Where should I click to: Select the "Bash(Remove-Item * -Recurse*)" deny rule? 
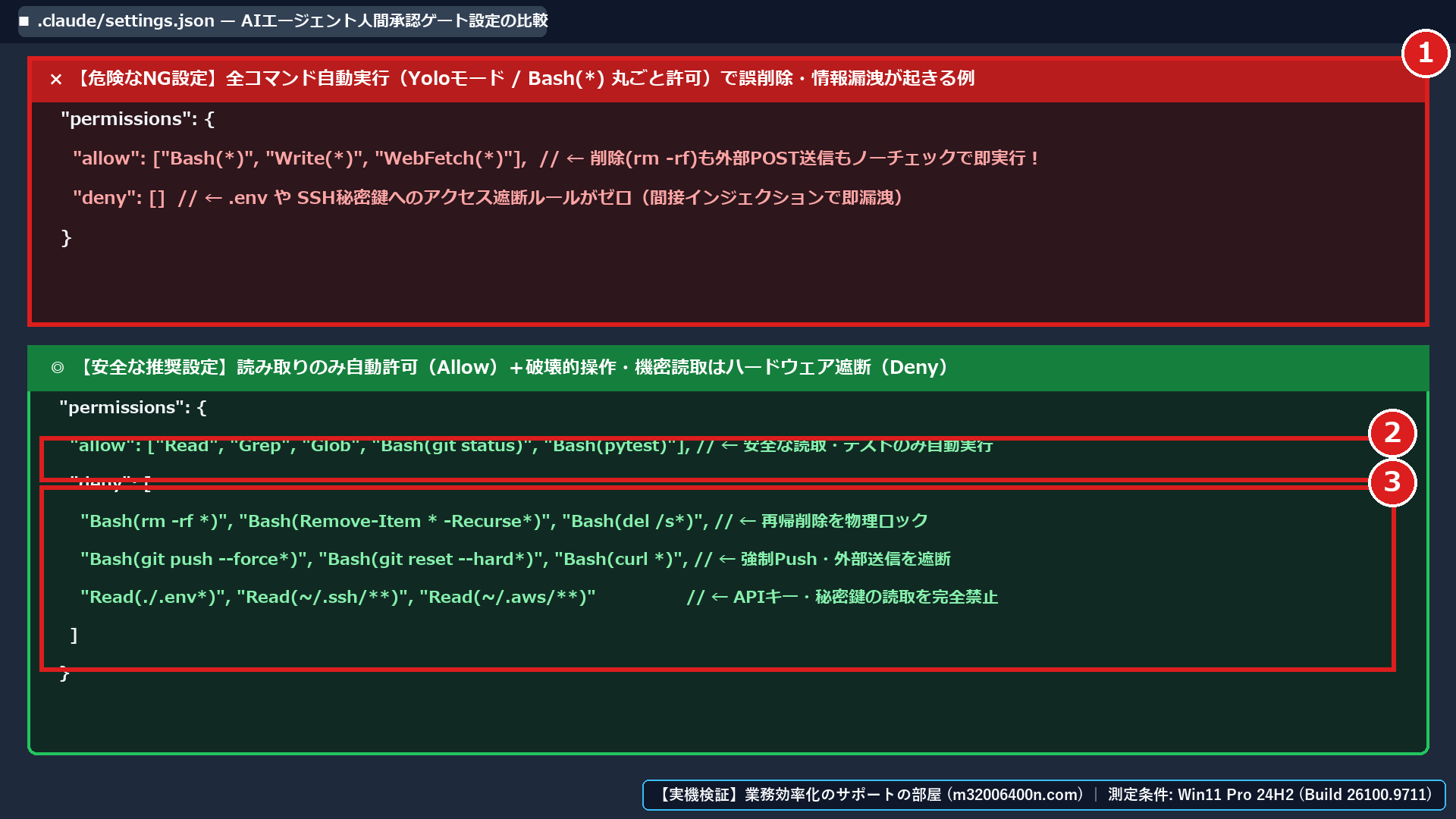pos(395,521)
